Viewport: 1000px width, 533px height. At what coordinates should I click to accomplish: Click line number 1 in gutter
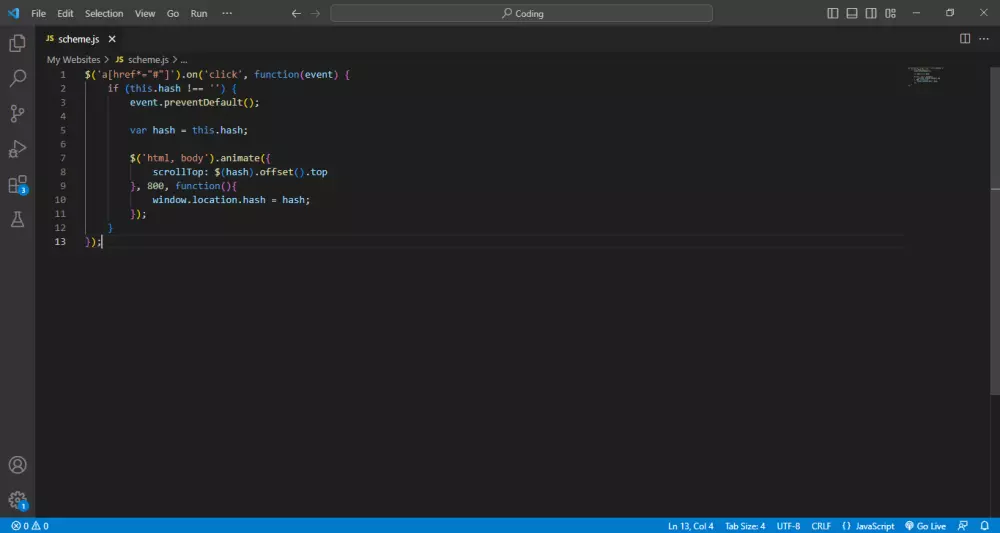tap(62, 75)
